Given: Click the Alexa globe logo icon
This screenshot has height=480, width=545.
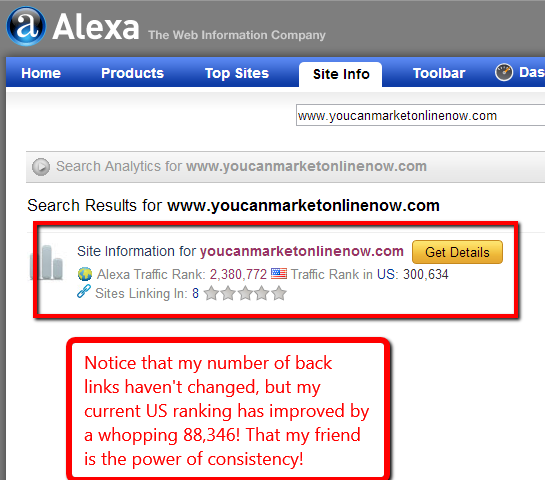Looking at the screenshot, I should pyautogui.click(x=26, y=26).
